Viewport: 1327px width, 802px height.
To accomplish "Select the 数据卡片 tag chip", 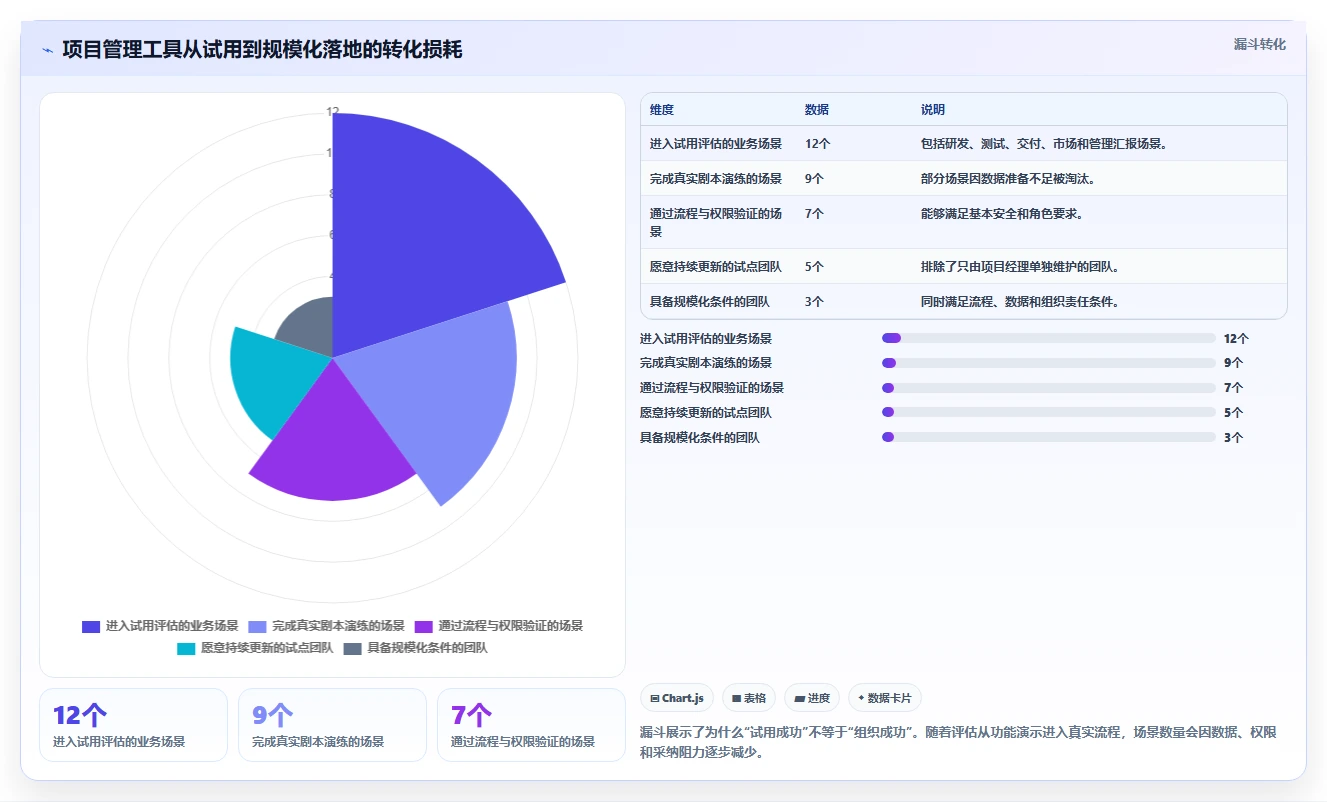I will 885,698.
